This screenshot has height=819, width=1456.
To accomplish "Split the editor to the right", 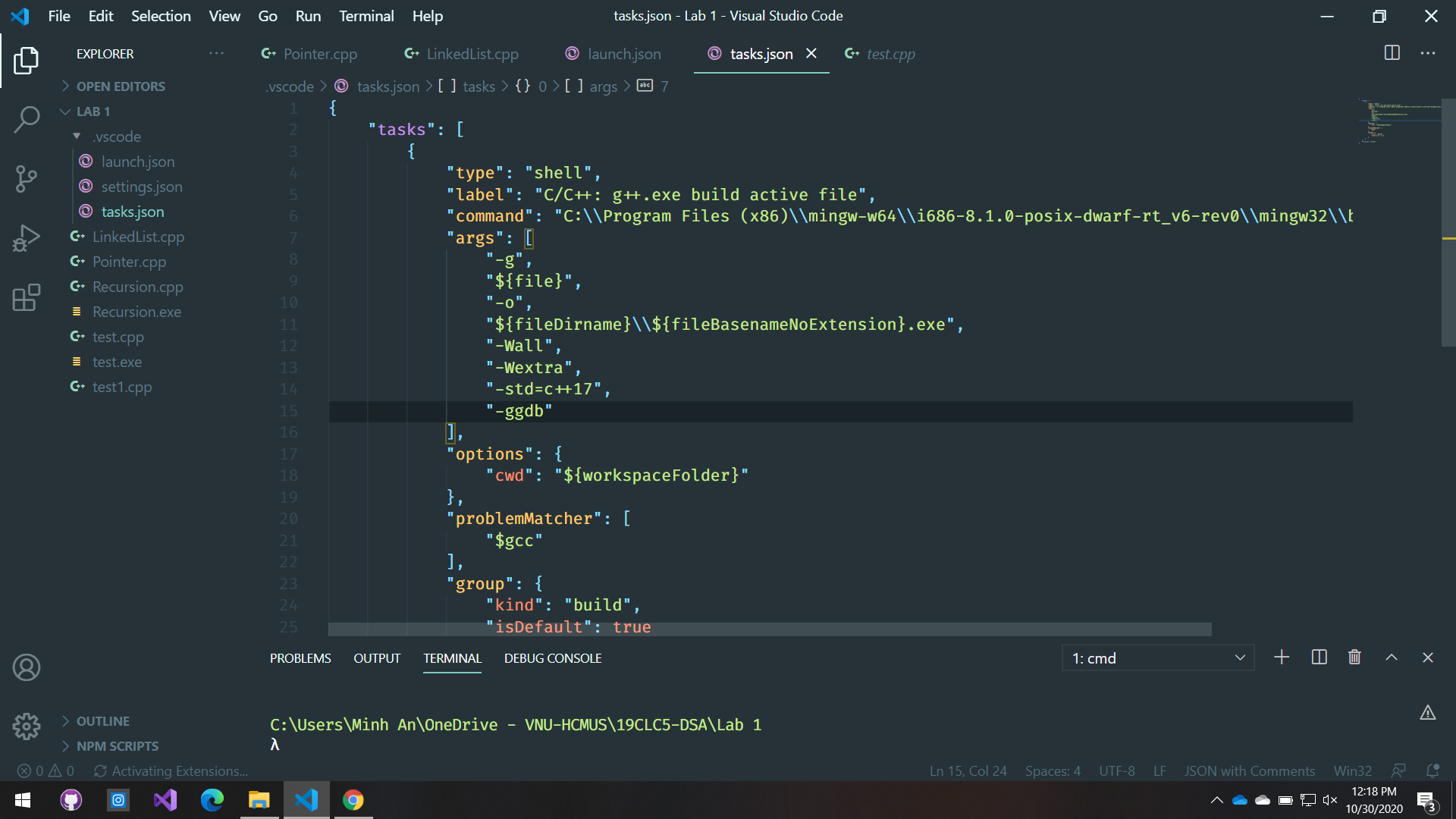I will click(x=1392, y=53).
